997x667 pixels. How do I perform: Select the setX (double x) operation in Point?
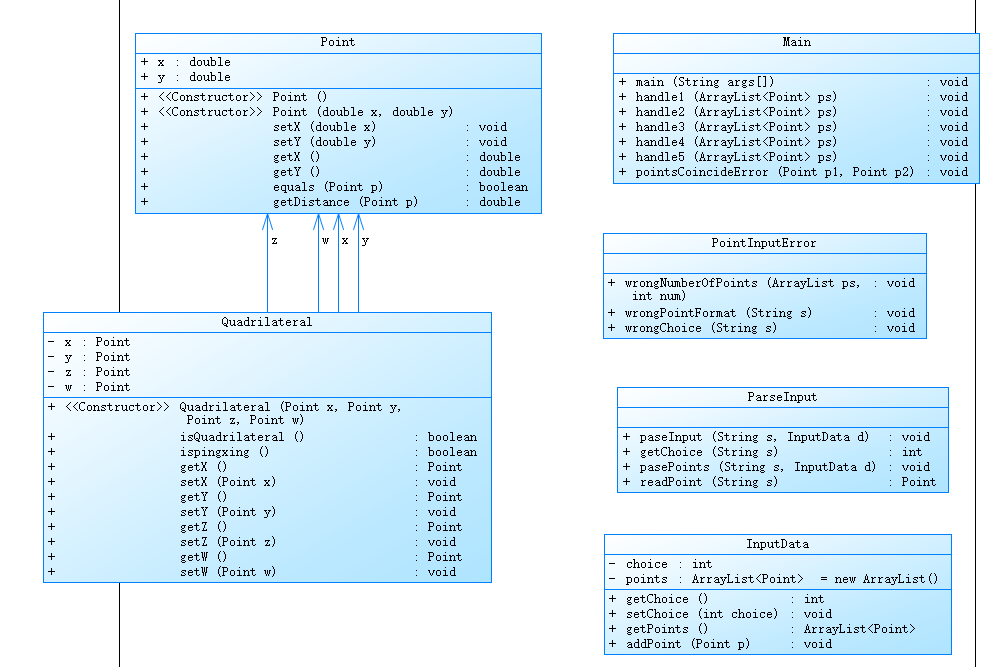click(324, 127)
